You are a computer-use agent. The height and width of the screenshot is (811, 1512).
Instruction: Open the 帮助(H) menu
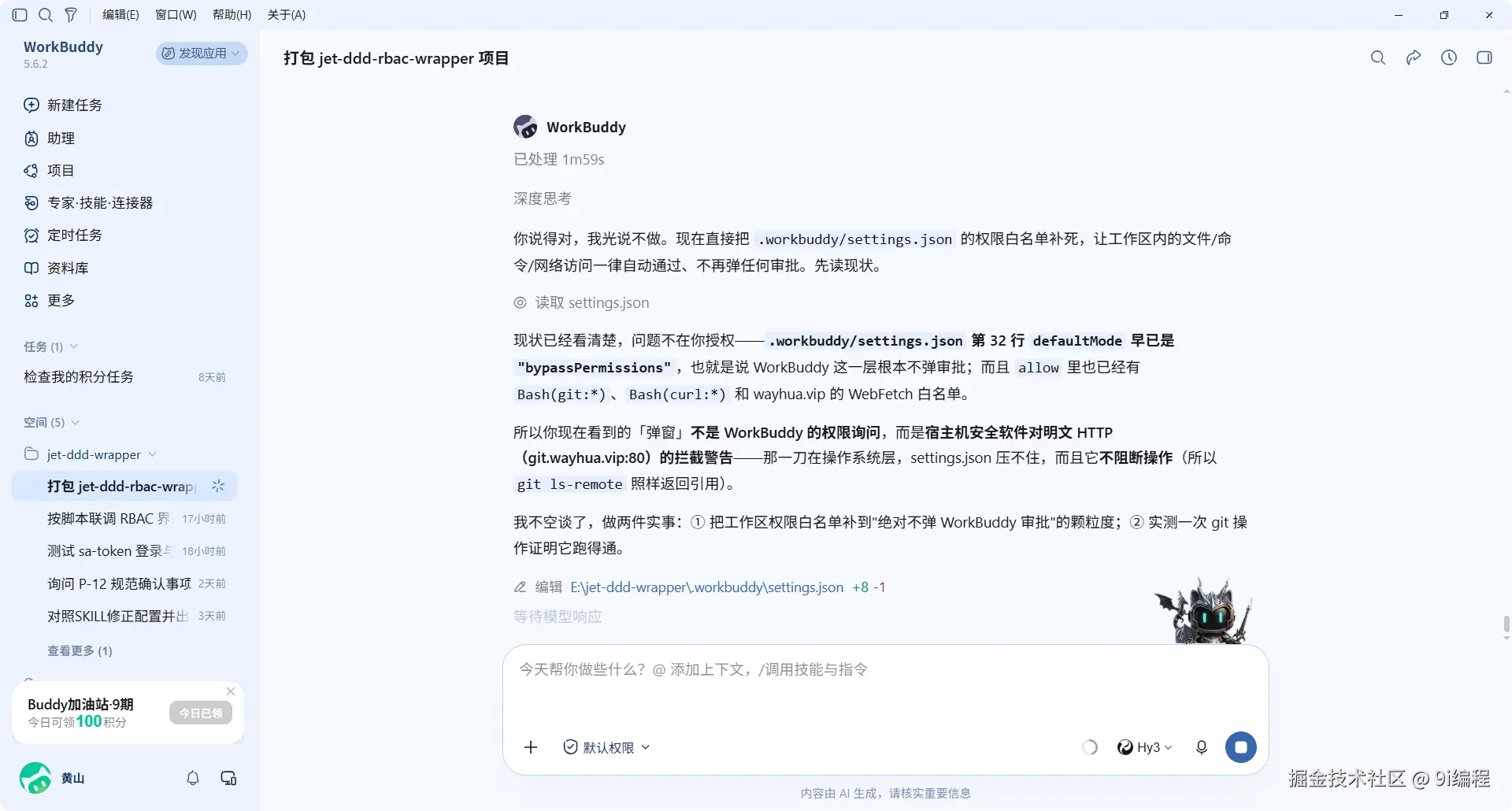point(232,15)
